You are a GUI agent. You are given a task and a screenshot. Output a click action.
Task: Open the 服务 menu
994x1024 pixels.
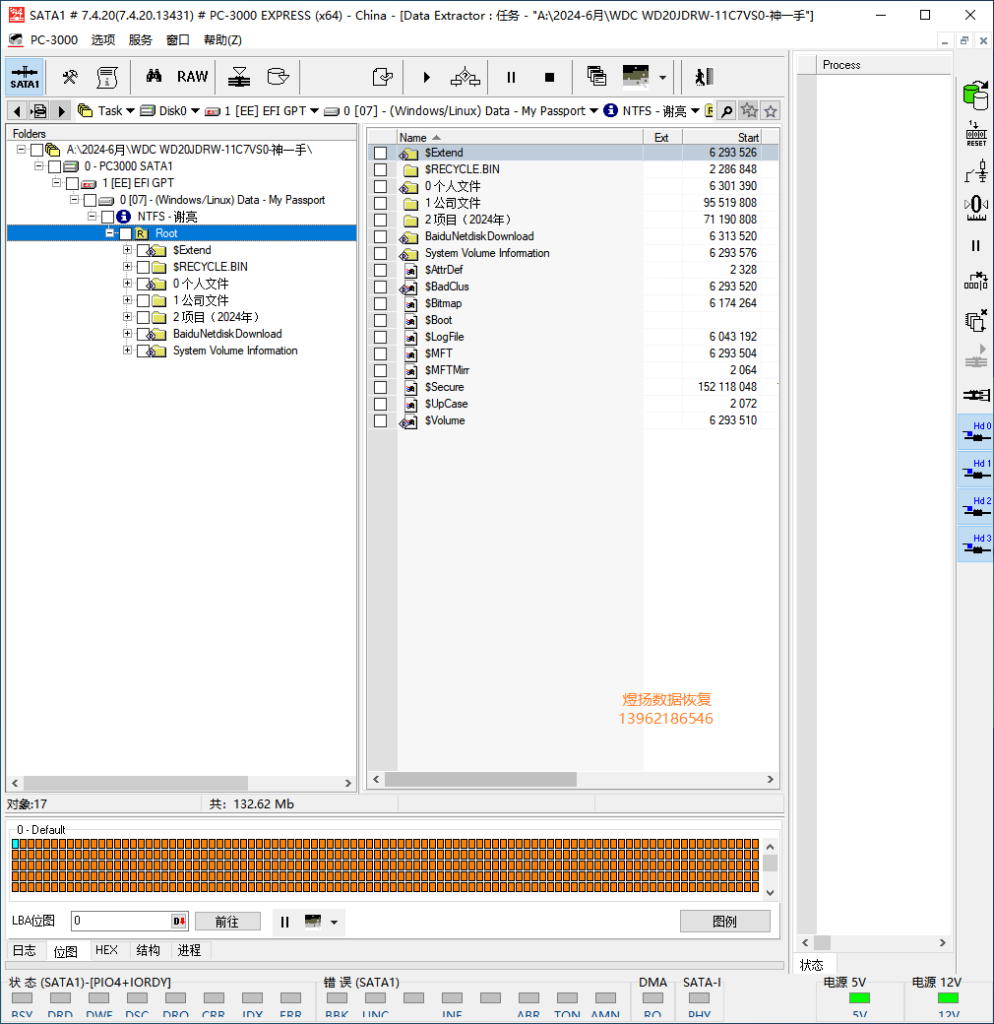tap(140, 40)
